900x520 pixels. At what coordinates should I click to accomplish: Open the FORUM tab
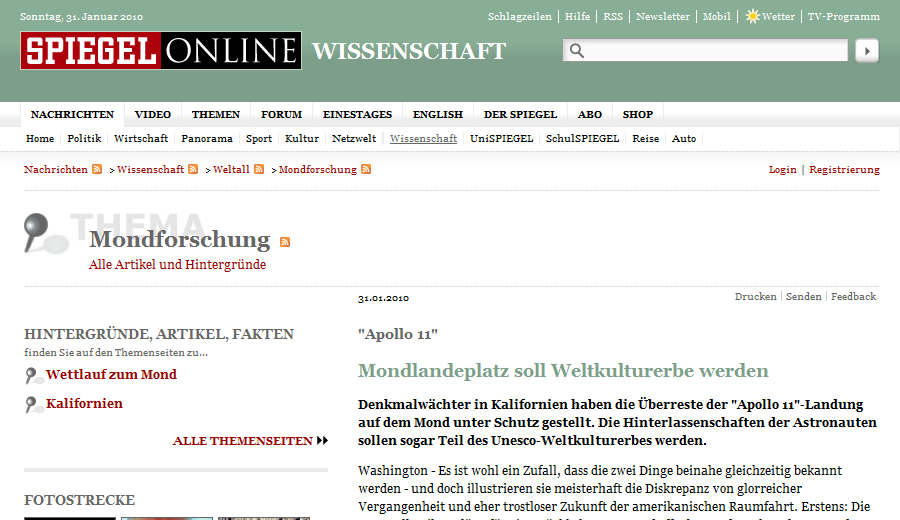click(x=281, y=114)
